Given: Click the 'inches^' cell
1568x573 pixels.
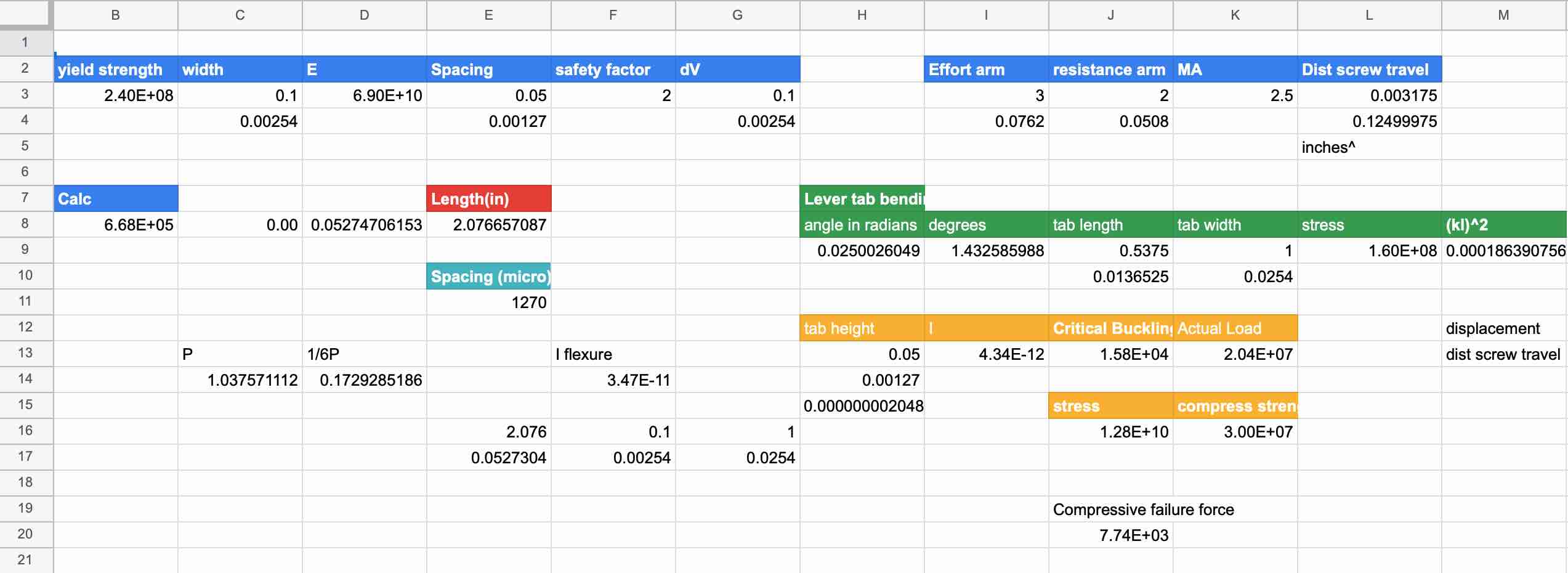Looking at the screenshot, I should tap(1370, 147).
